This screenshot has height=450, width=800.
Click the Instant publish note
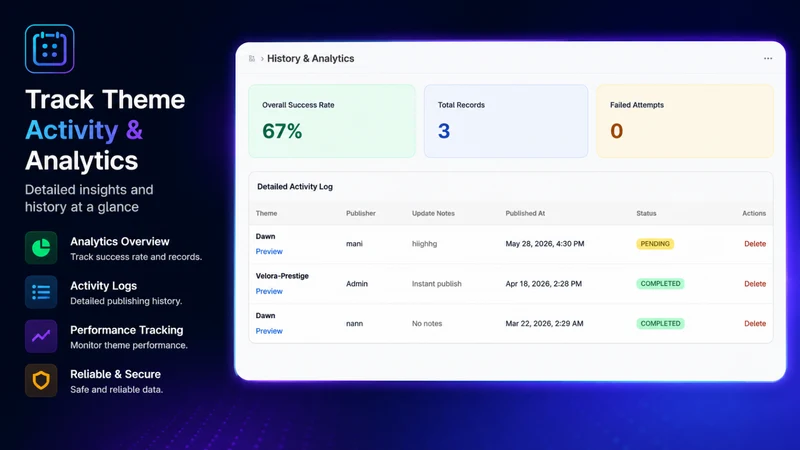tap(437, 284)
